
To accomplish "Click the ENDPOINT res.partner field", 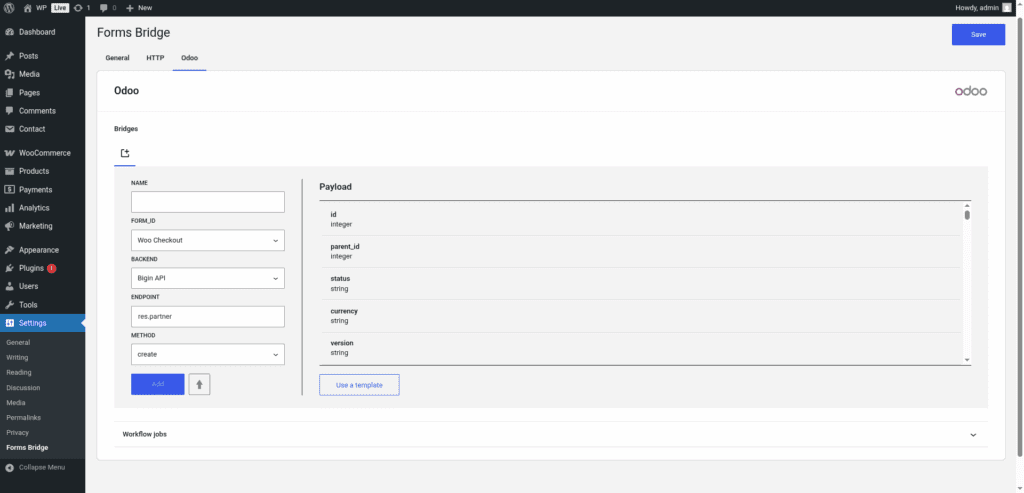I will point(208,317).
